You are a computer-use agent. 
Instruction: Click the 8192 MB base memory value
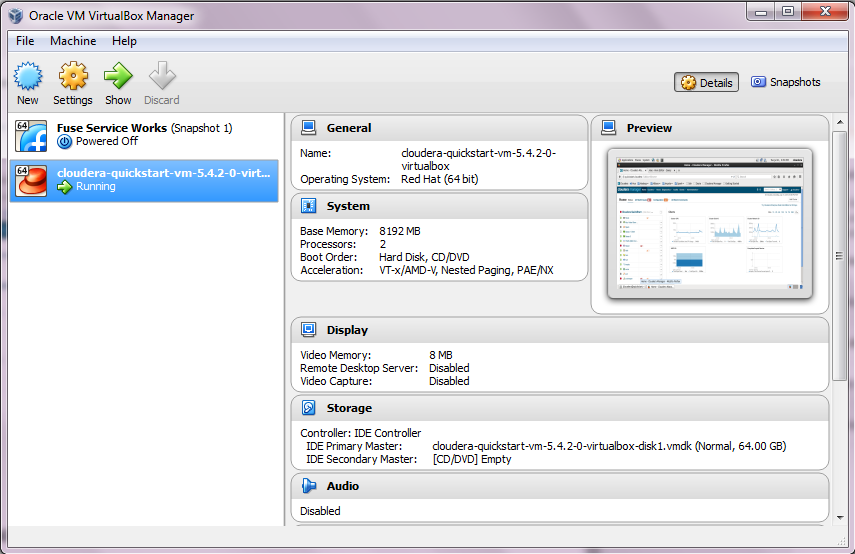point(400,231)
